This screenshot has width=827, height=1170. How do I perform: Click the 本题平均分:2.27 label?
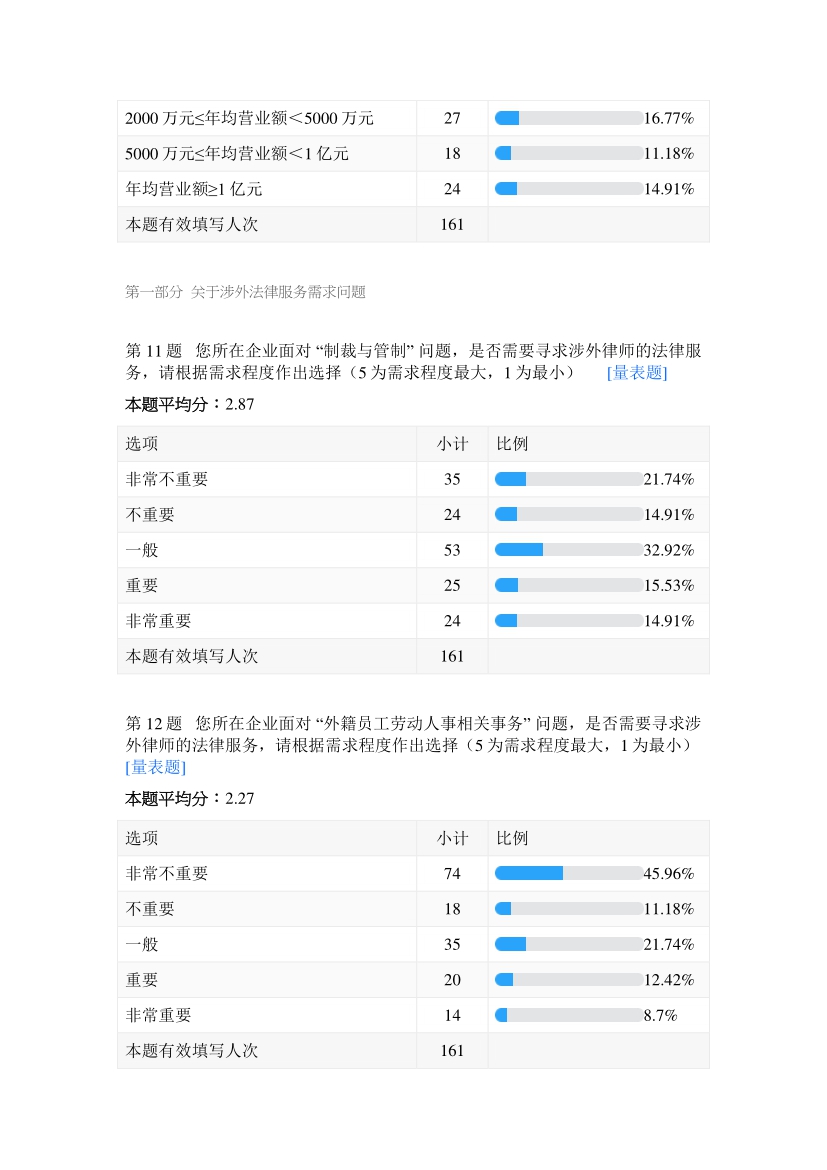(188, 799)
